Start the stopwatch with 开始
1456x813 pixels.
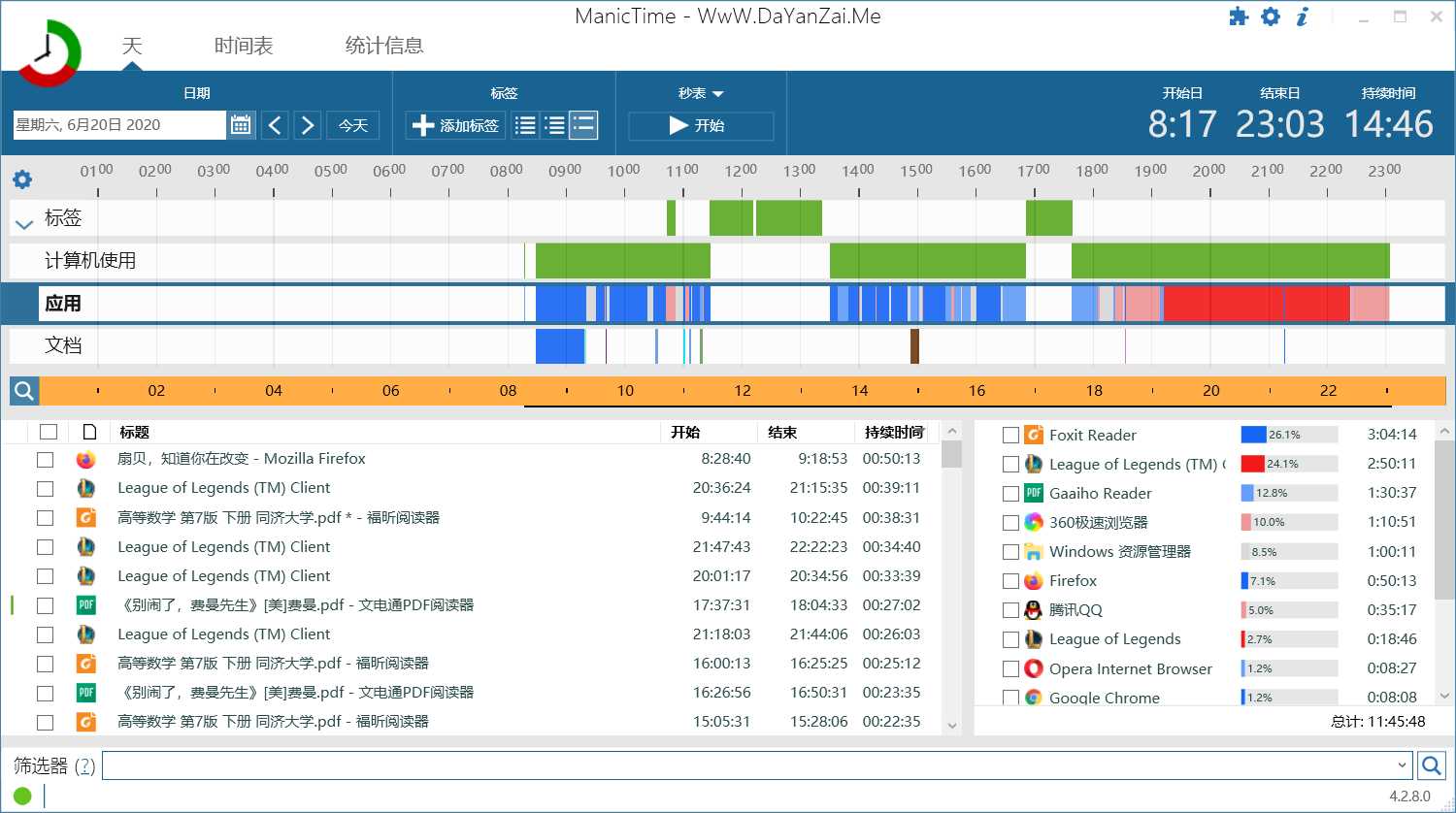[700, 125]
